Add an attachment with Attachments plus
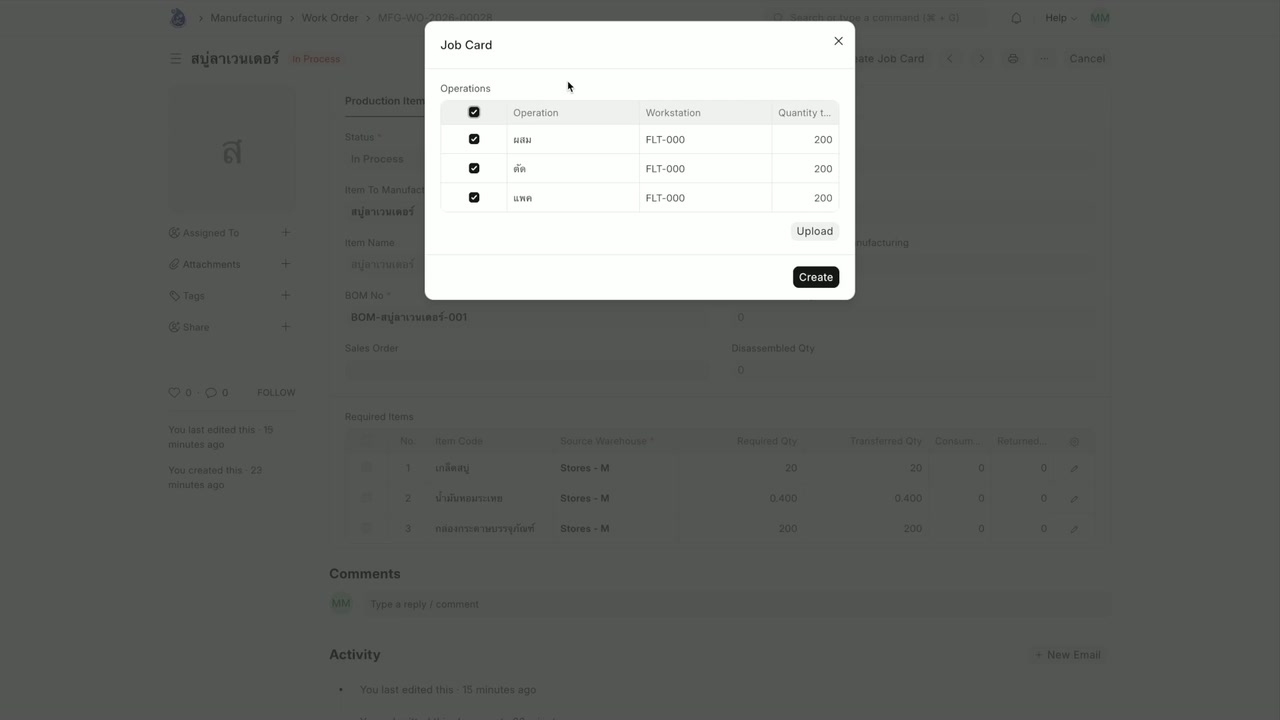 [x=285, y=264]
